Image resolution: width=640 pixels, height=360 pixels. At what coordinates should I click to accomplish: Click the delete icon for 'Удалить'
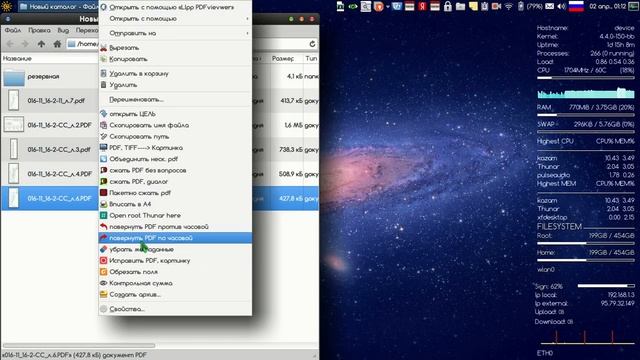click(x=104, y=85)
